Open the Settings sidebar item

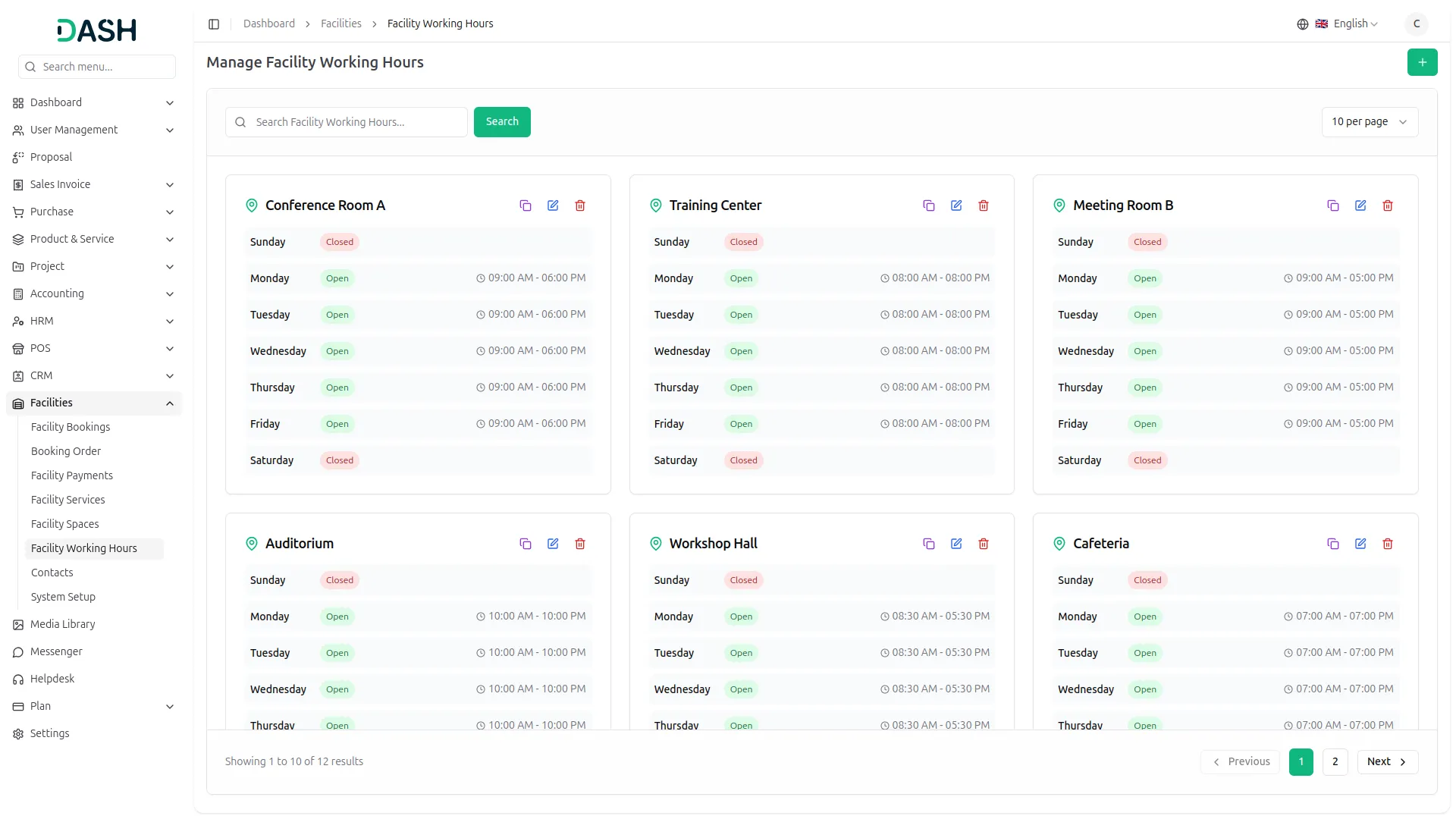pyautogui.click(x=93, y=734)
